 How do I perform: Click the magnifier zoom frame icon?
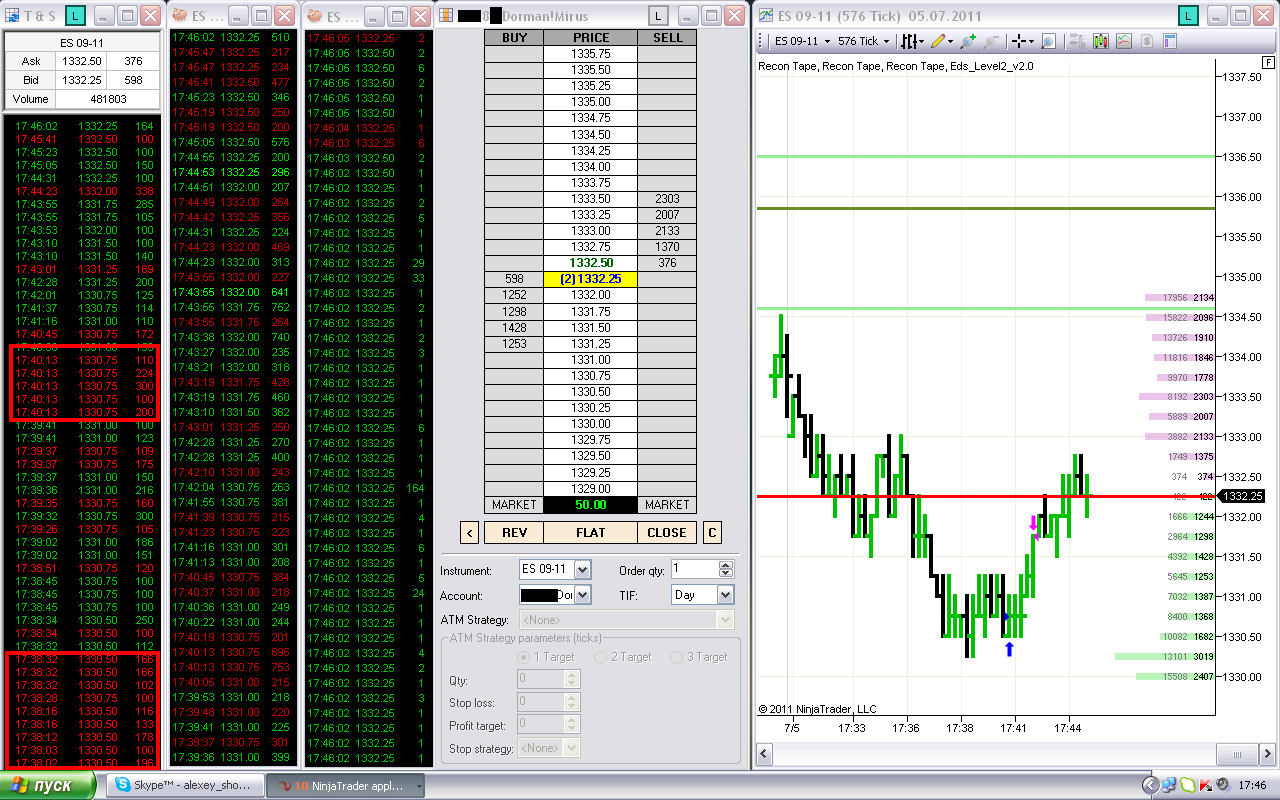[x=1048, y=41]
